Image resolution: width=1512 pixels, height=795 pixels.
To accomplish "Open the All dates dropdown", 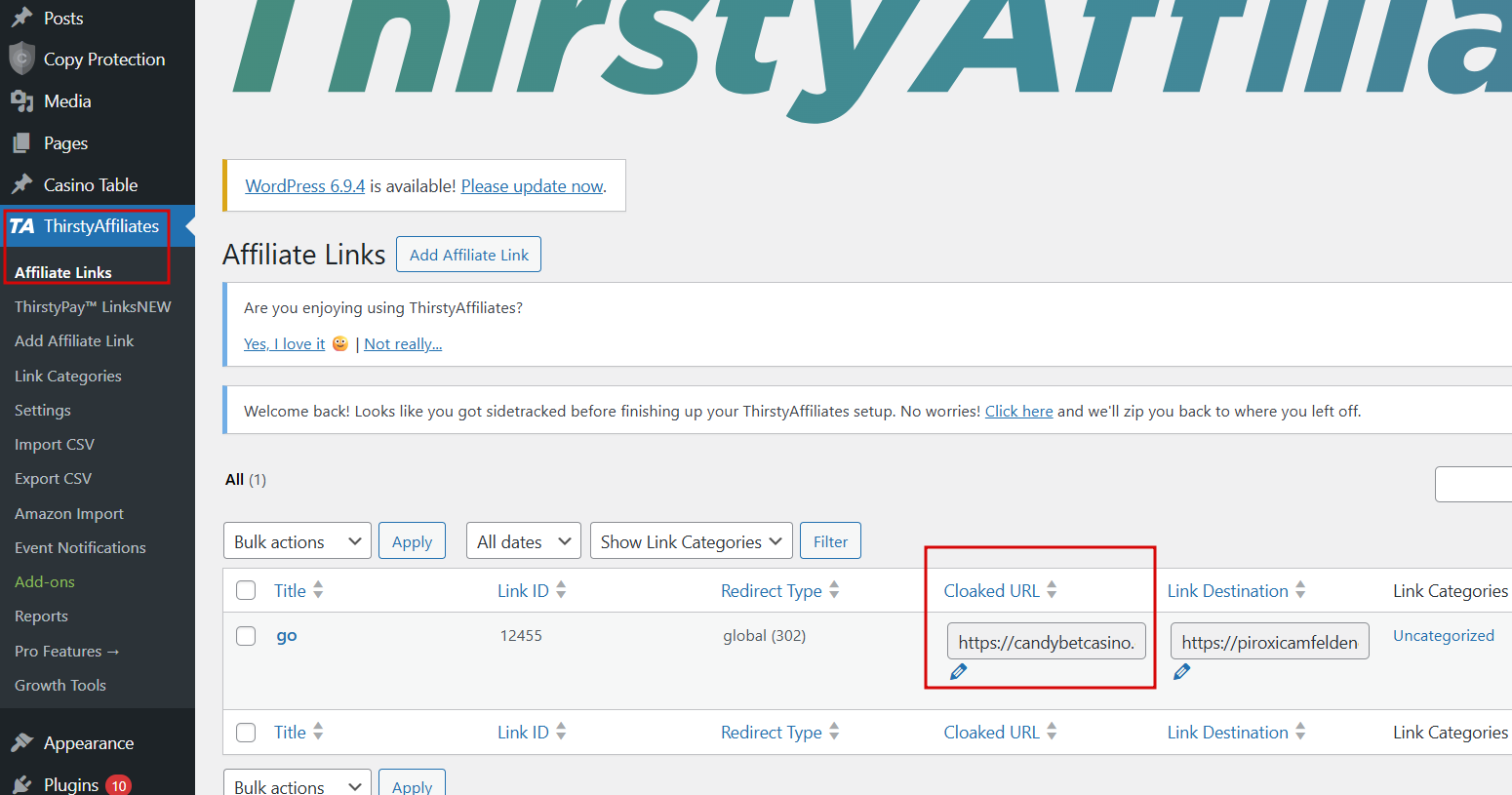I will coord(524,541).
